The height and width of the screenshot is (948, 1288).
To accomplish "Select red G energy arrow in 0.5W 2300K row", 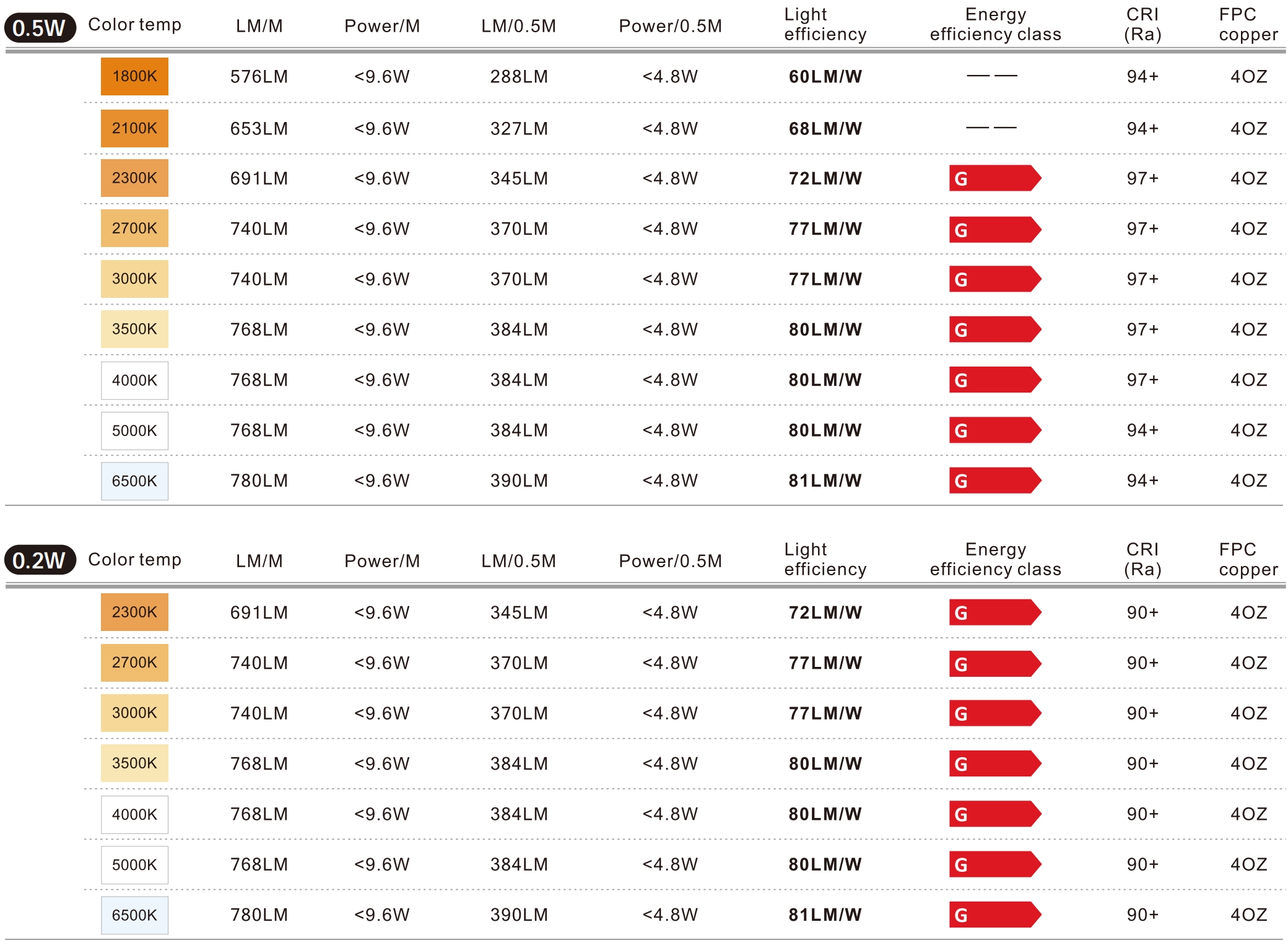I will (x=994, y=178).
